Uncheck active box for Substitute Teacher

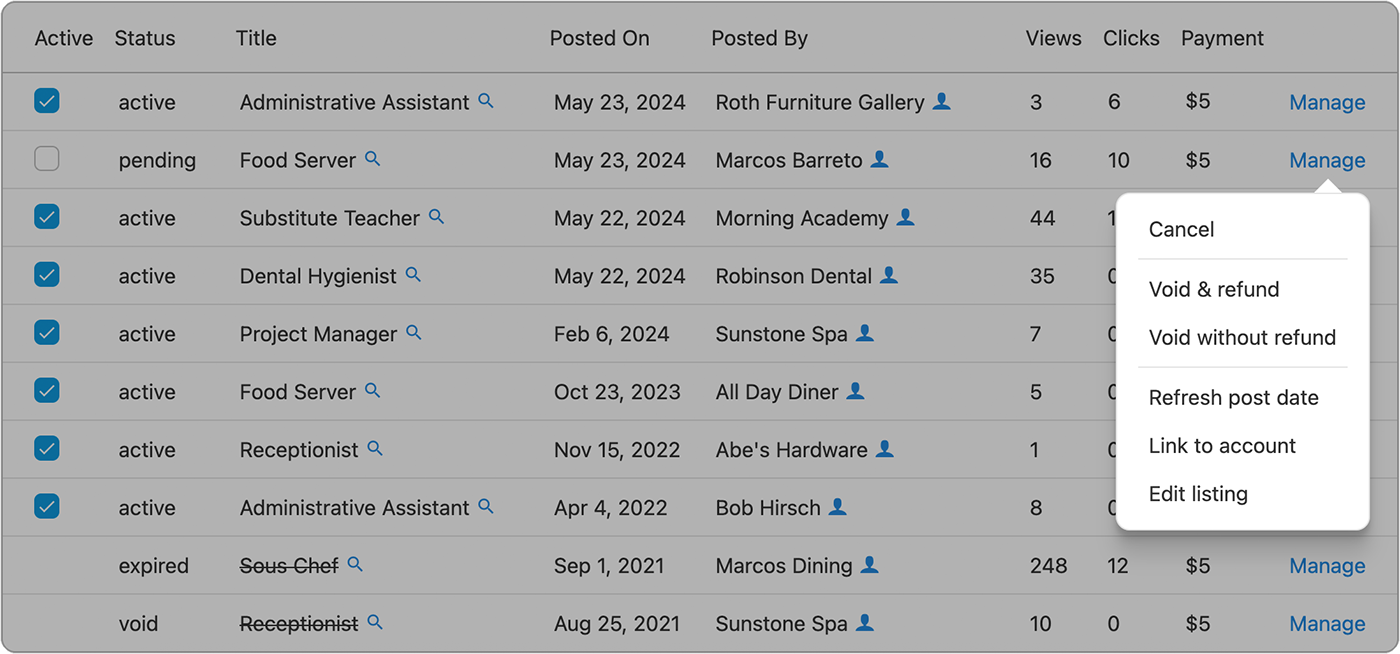tap(47, 217)
